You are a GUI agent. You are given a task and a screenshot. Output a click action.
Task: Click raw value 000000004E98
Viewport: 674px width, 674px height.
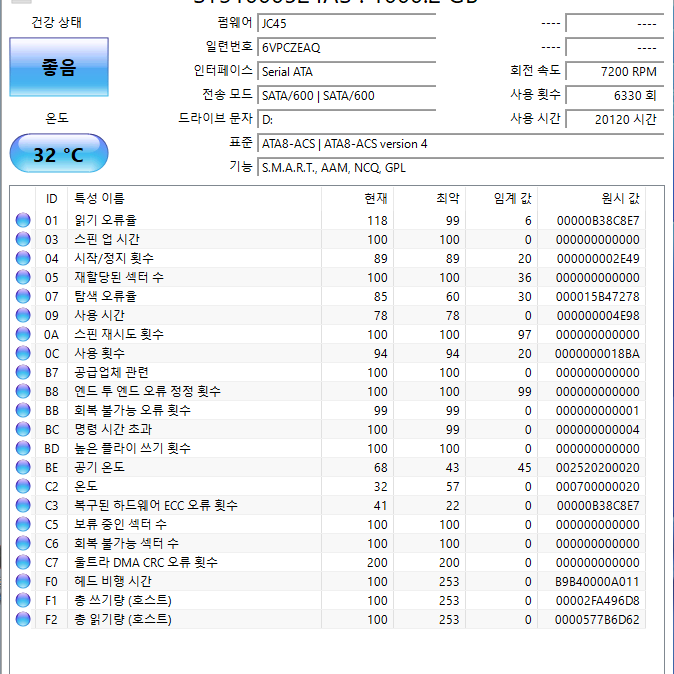point(598,316)
